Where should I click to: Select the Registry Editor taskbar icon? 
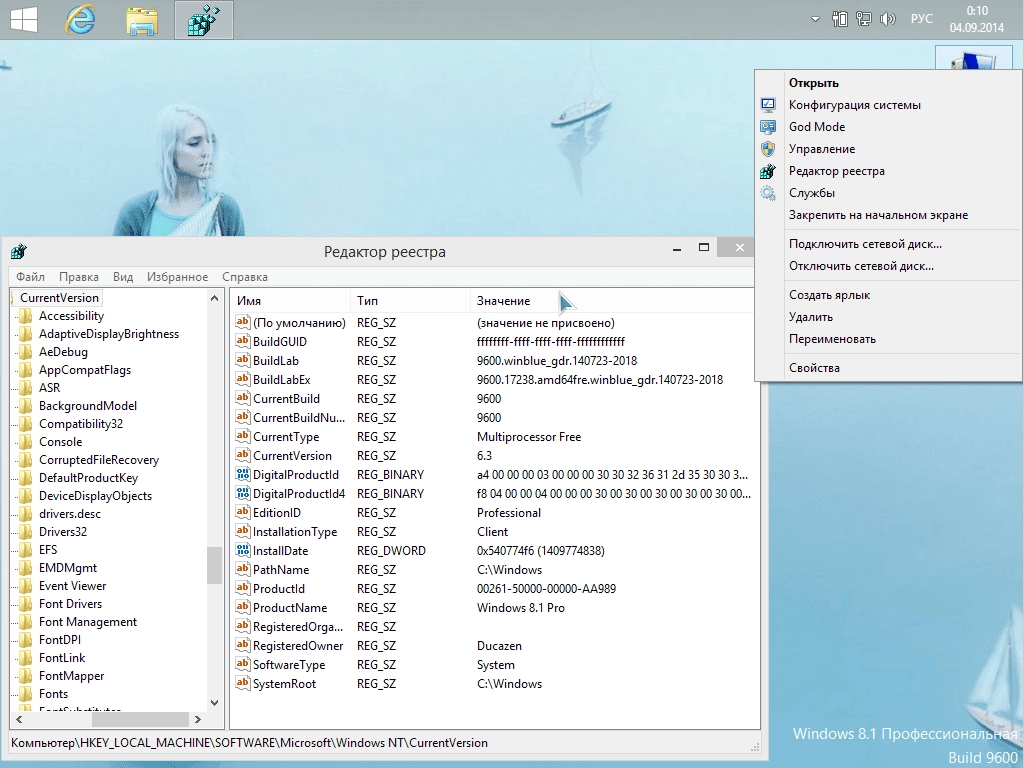tap(204, 20)
